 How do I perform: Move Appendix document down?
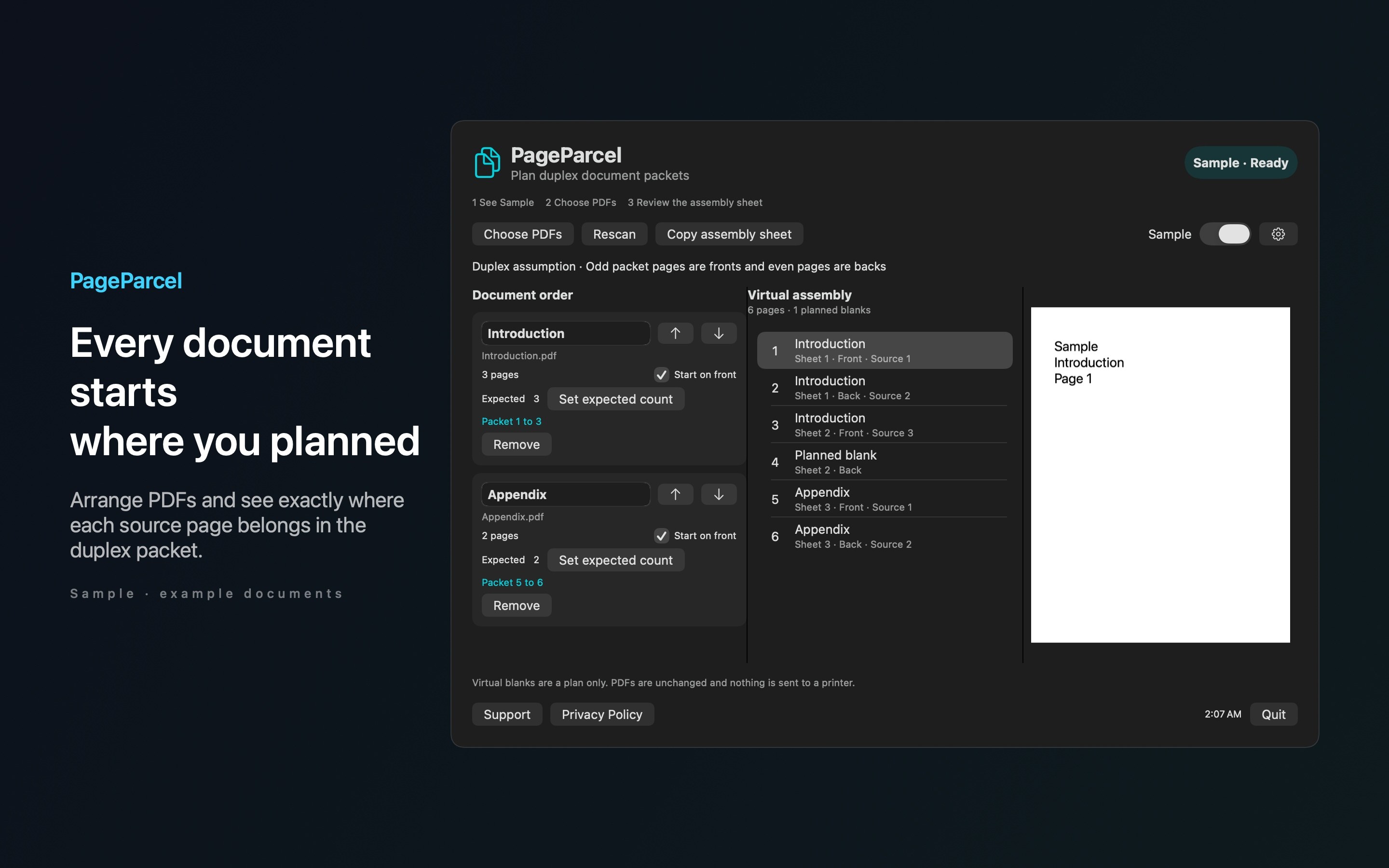click(x=719, y=494)
